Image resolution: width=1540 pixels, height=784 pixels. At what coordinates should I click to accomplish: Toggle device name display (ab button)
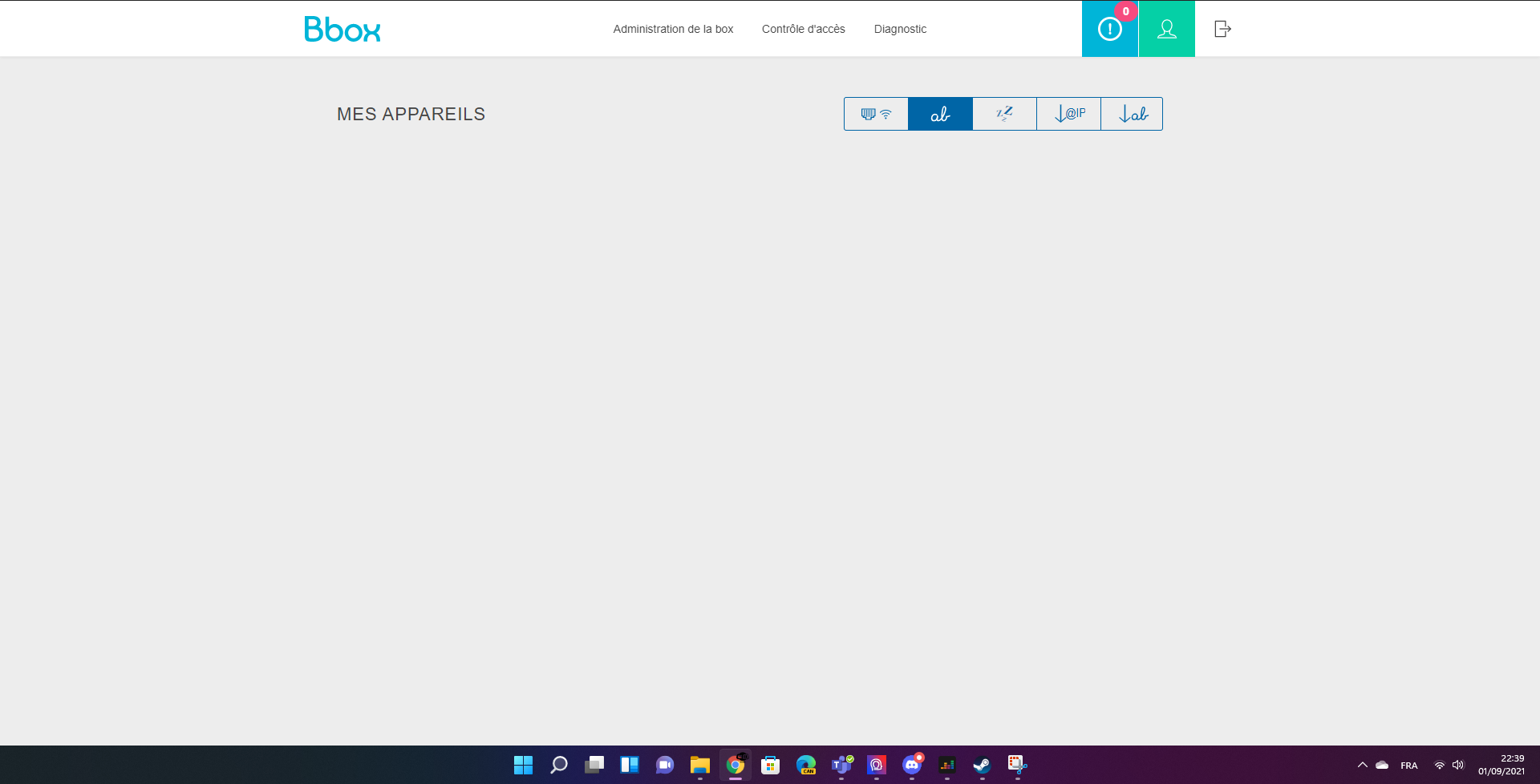pos(940,114)
